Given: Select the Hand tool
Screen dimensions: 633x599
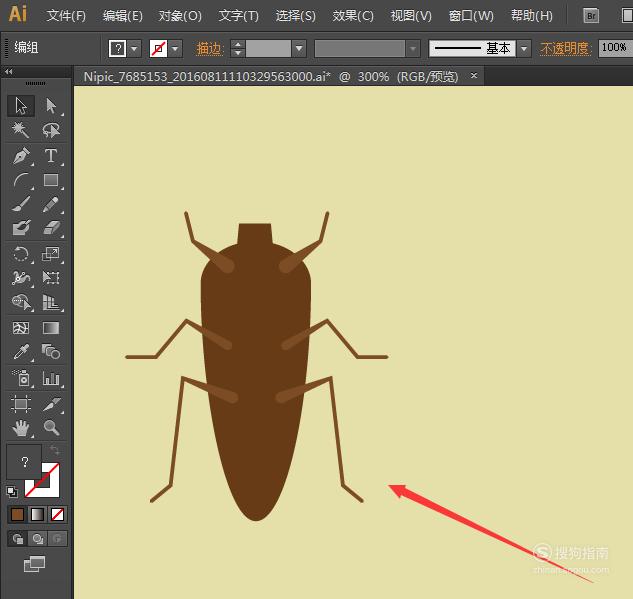Looking at the screenshot, I should (21, 428).
